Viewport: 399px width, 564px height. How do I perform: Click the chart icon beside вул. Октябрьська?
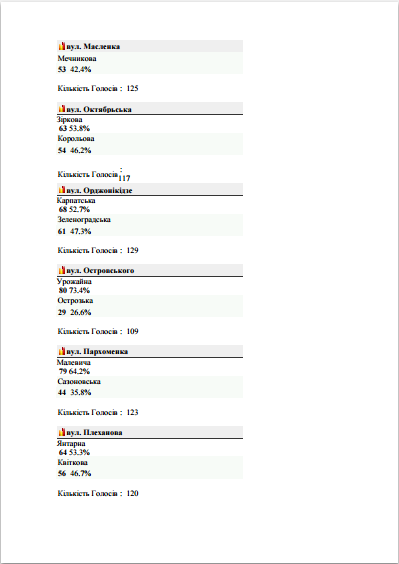(x=62, y=109)
